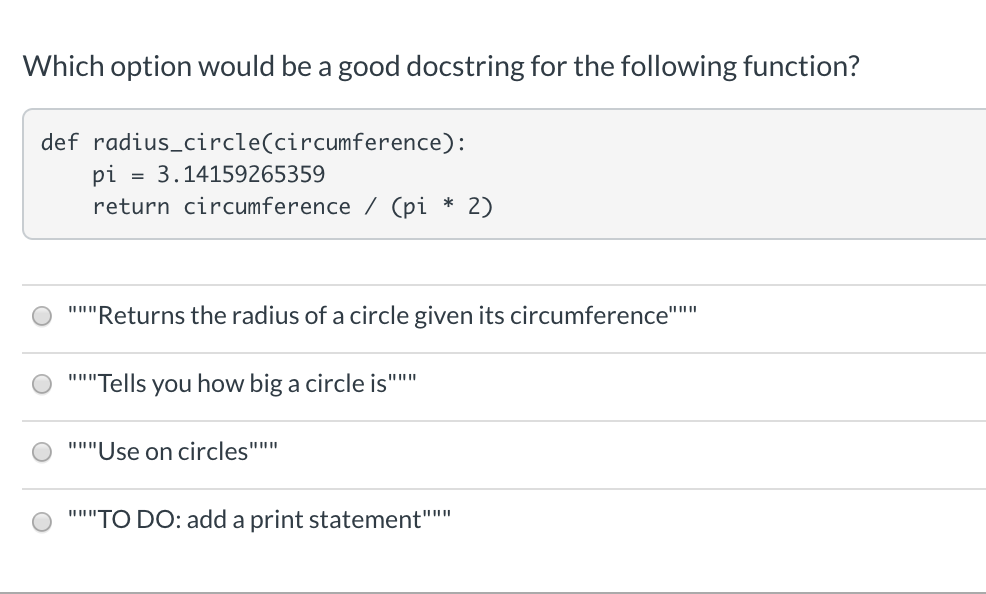Viewport: 986px width, 594px height.
Task: Select the radio button for the first answer
Action: [x=42, y=315]
